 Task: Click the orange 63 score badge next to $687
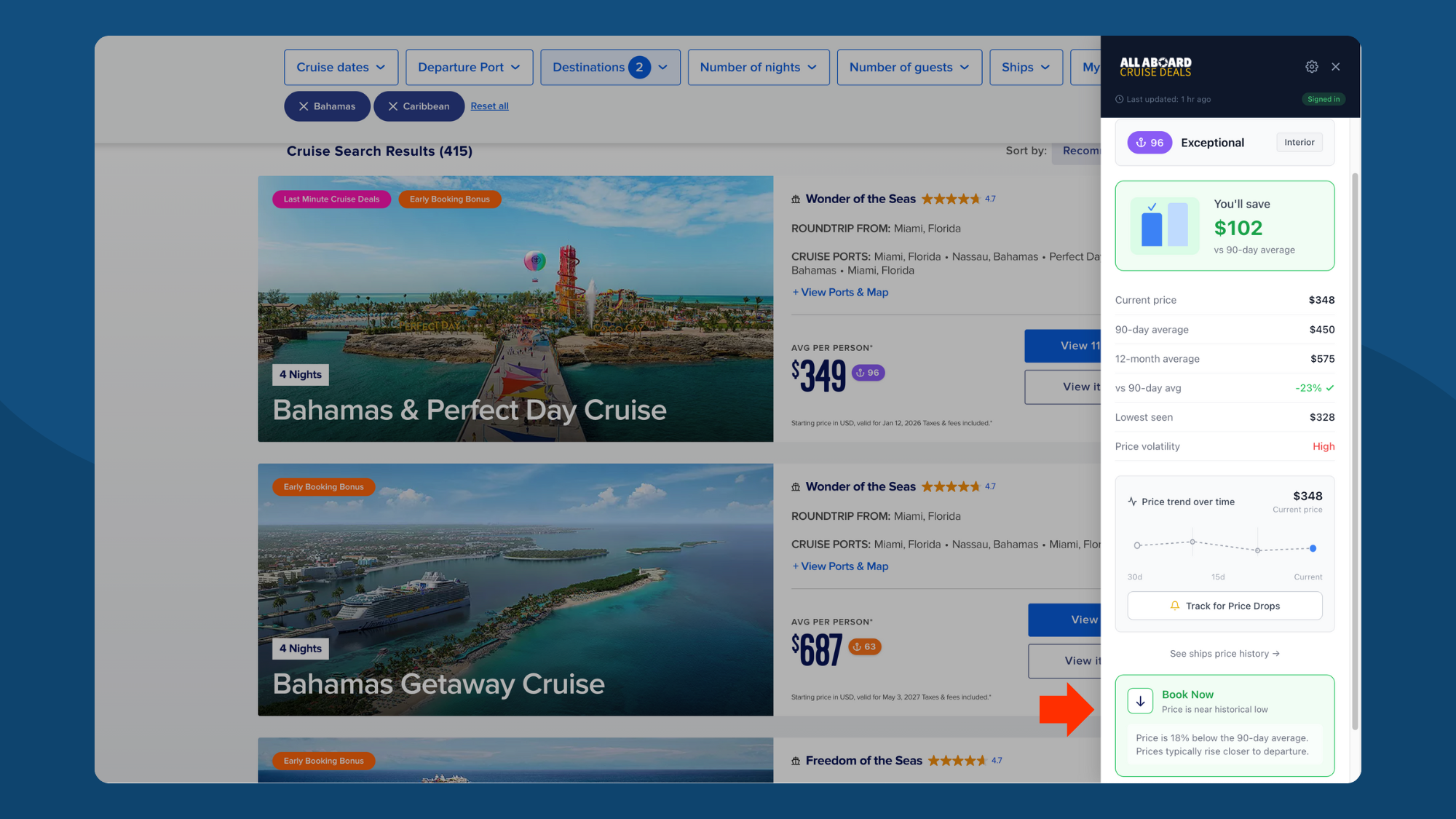(x=865, y=646)
